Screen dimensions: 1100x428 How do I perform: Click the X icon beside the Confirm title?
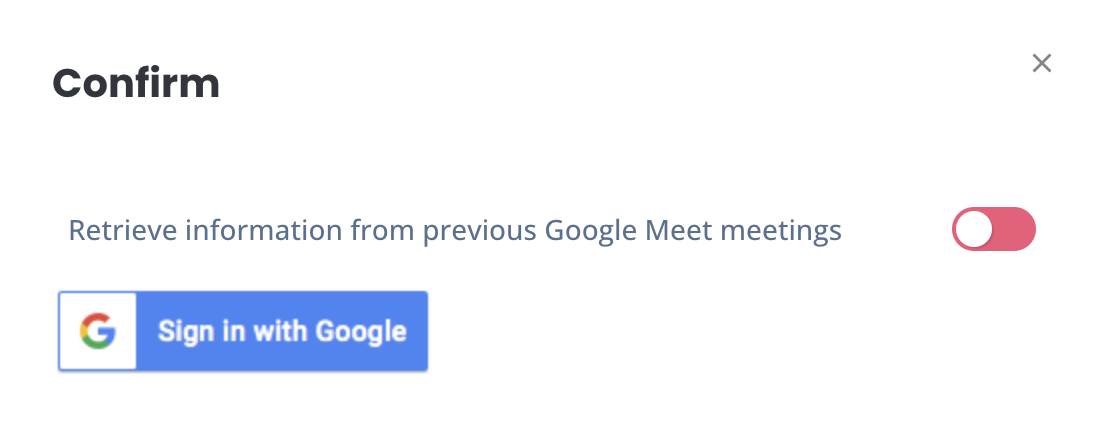(x=1042, y=63)
